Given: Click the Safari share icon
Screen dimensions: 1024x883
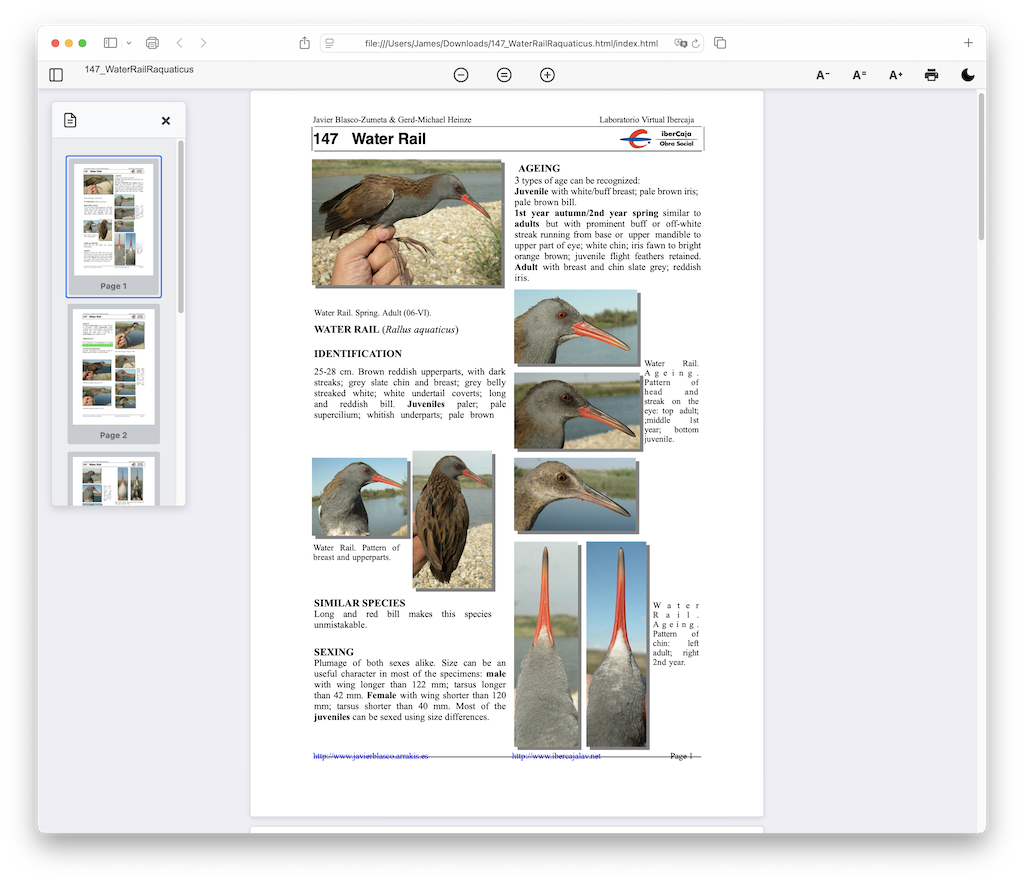Looking at the screenshot, I should pyautogui.click(x=305, y=43).
